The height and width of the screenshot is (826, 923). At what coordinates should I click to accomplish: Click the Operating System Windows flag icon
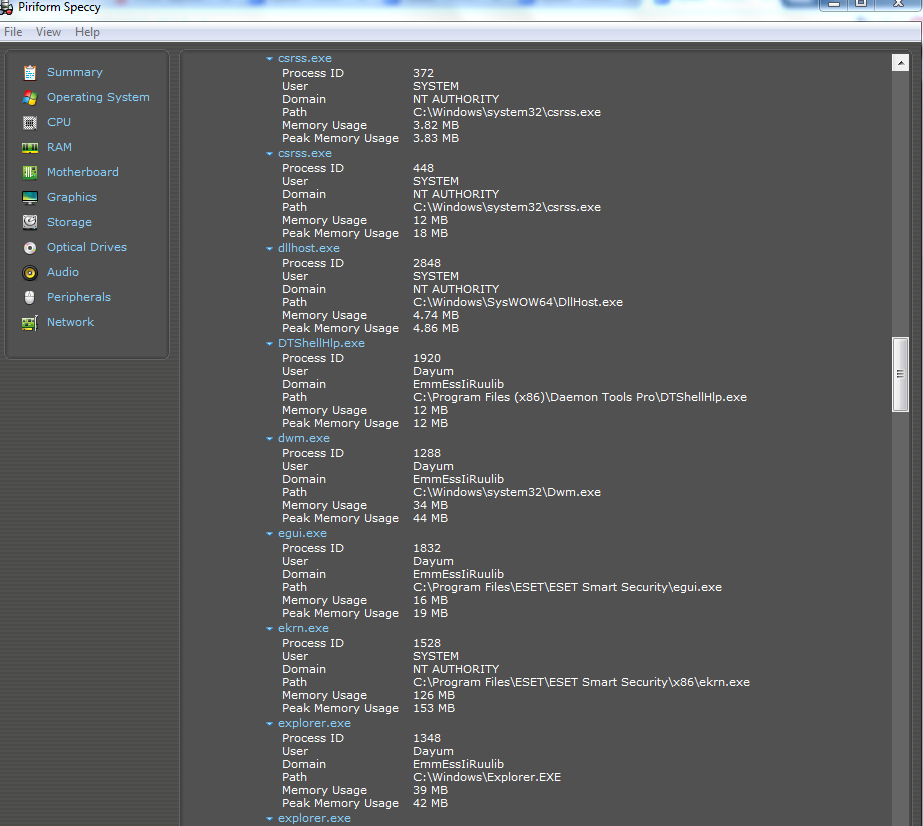tap(30, 98)
